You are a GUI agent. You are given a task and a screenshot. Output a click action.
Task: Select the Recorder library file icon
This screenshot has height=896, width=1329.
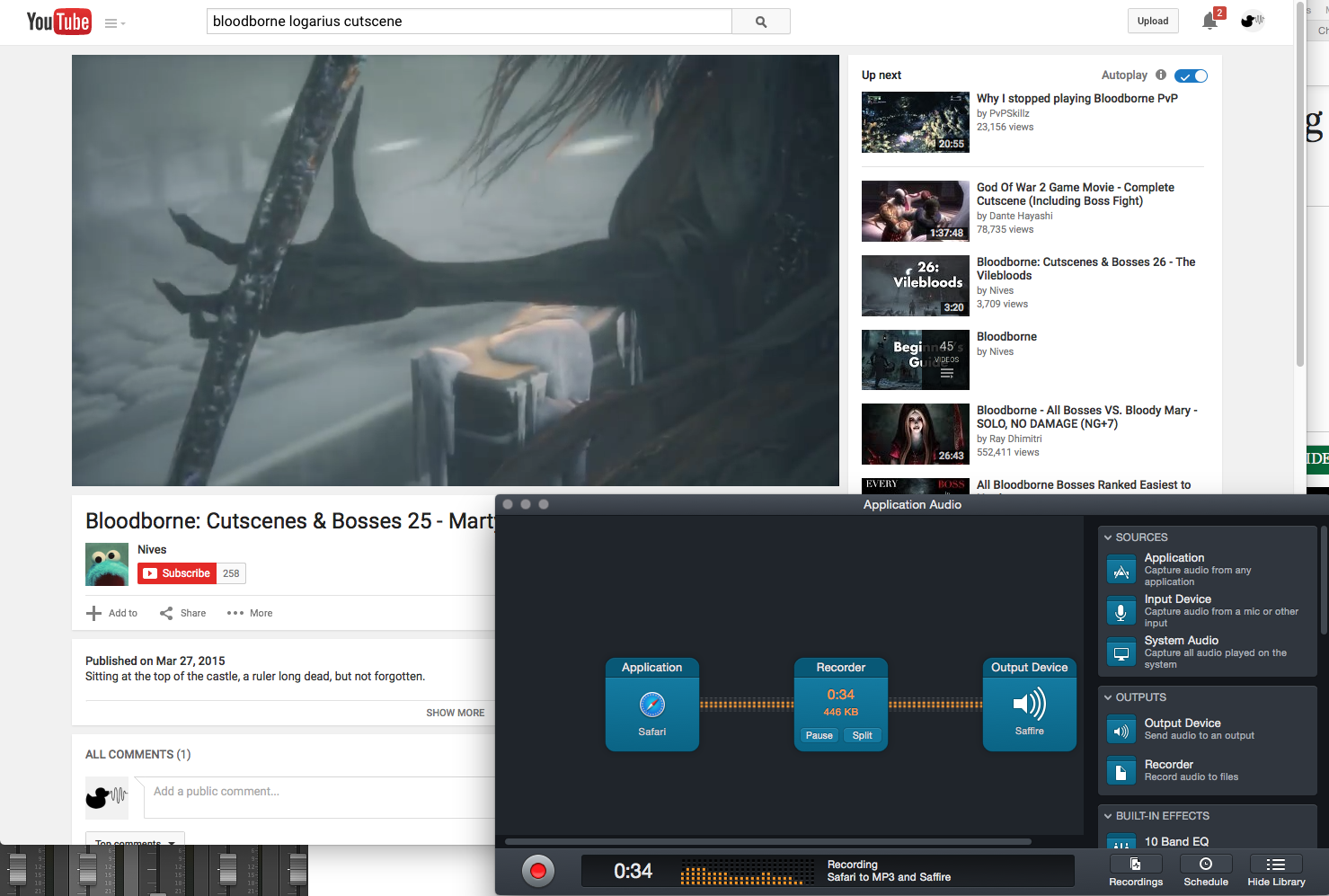pos(1121,772)
